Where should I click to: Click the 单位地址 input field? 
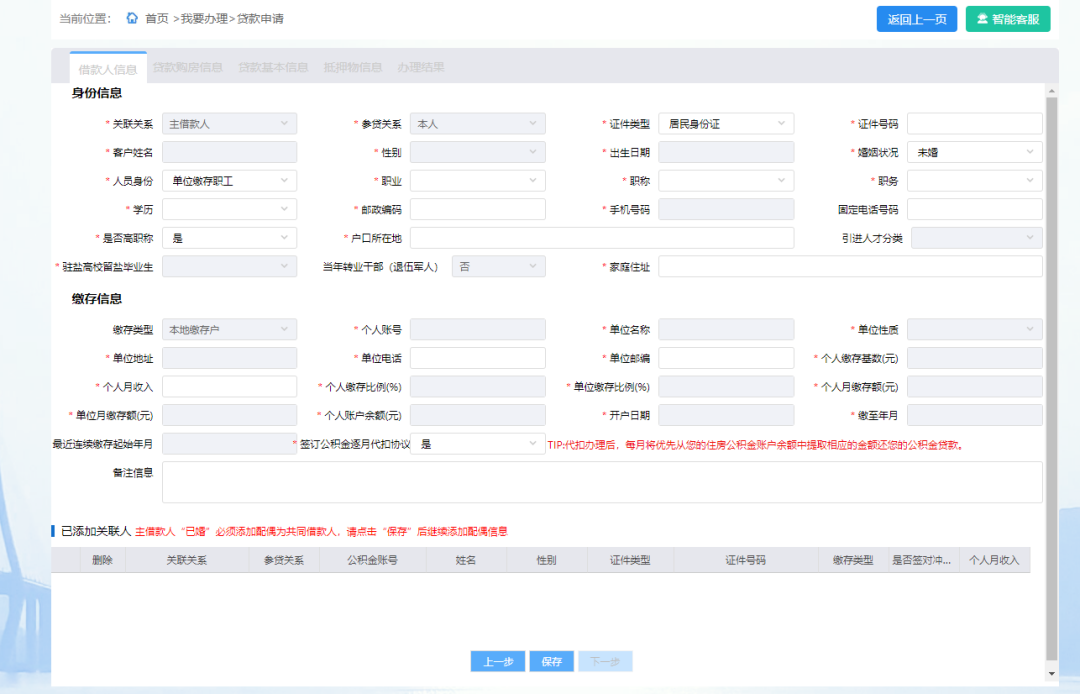[x=229, y=358]
